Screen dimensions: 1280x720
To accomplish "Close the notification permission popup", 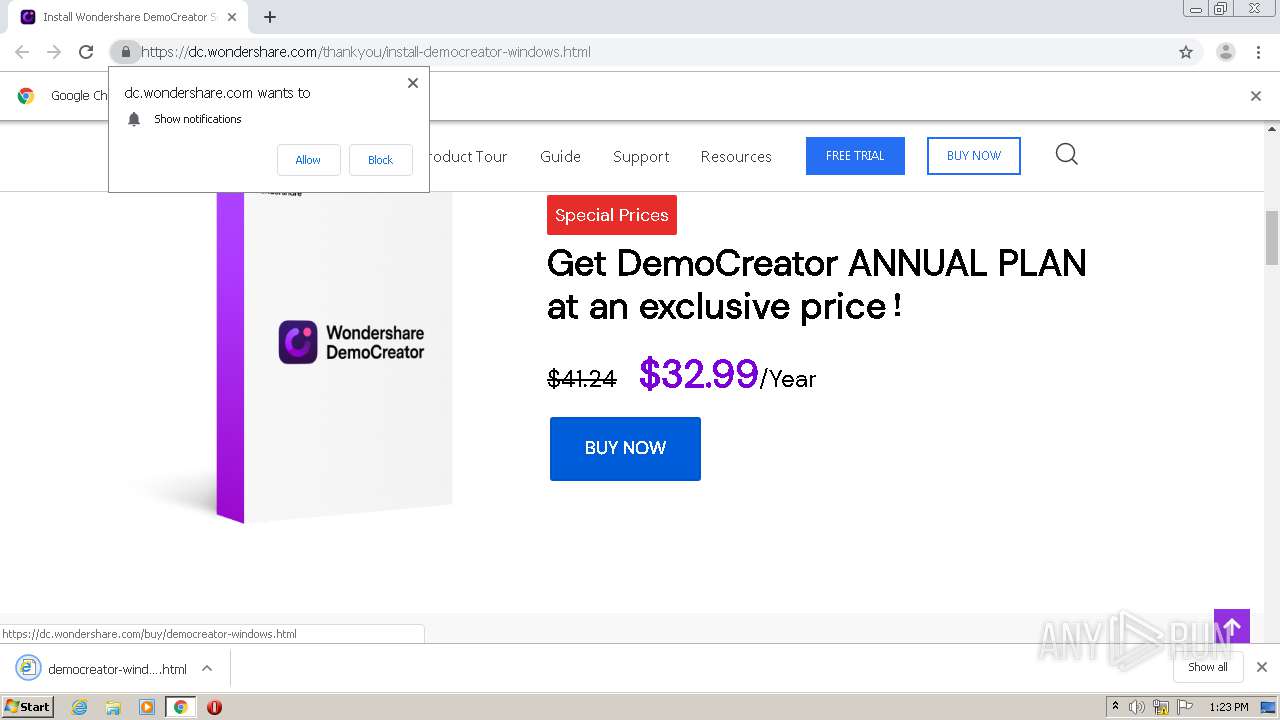I will click(413, 83).
